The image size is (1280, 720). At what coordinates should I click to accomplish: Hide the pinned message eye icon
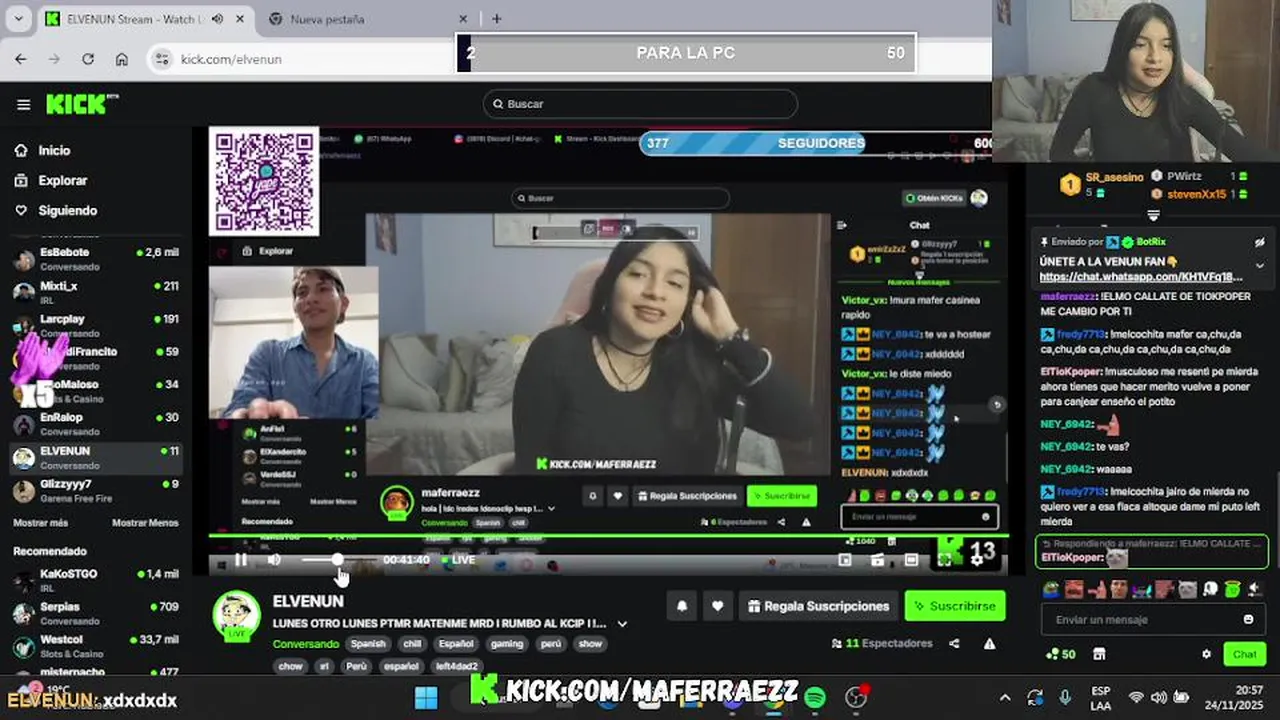tap(1260, 242)
